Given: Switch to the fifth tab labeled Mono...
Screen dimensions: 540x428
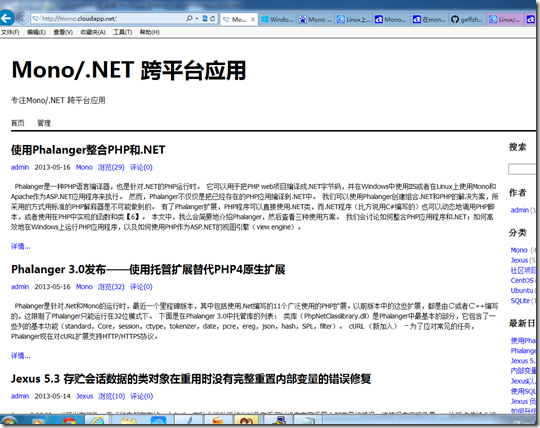Looking at the screenshot, I should tap(391, 20).
